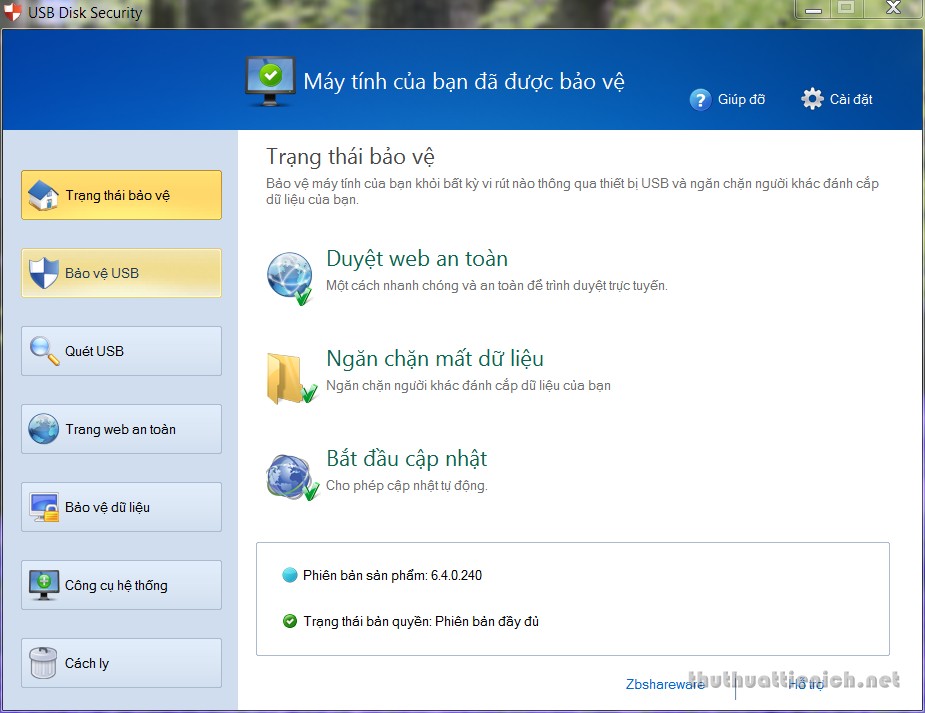Go to the Trang web an toàn tab

[x=122, y=429]
